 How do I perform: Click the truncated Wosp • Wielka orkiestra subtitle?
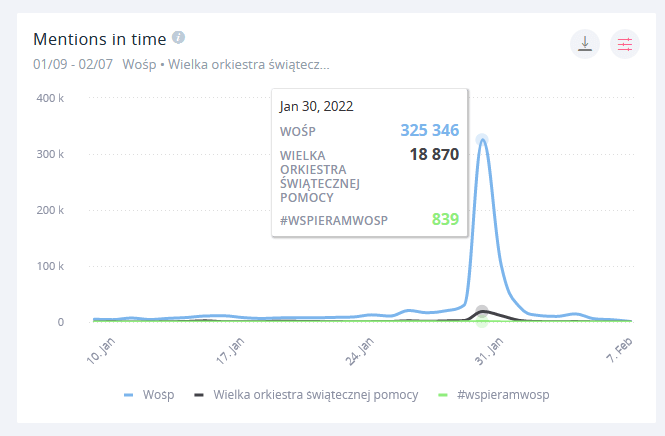[x=226, y=65]
